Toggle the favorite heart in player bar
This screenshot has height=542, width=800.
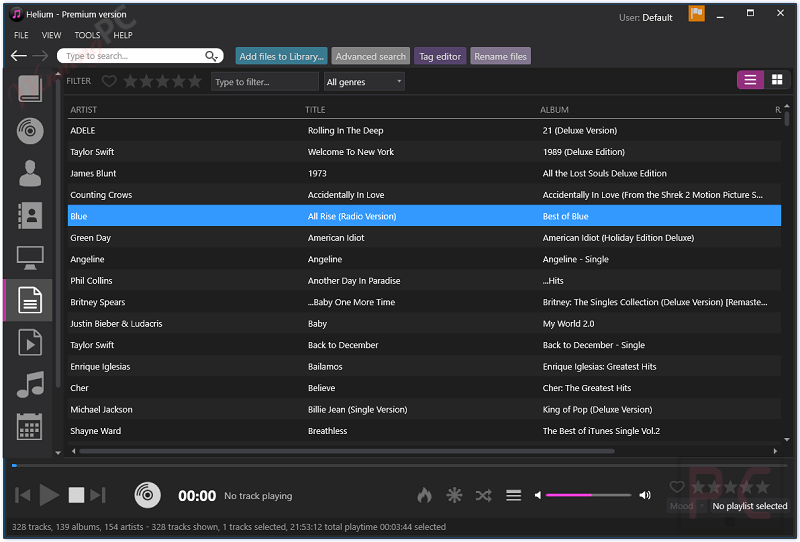point(677,486)
